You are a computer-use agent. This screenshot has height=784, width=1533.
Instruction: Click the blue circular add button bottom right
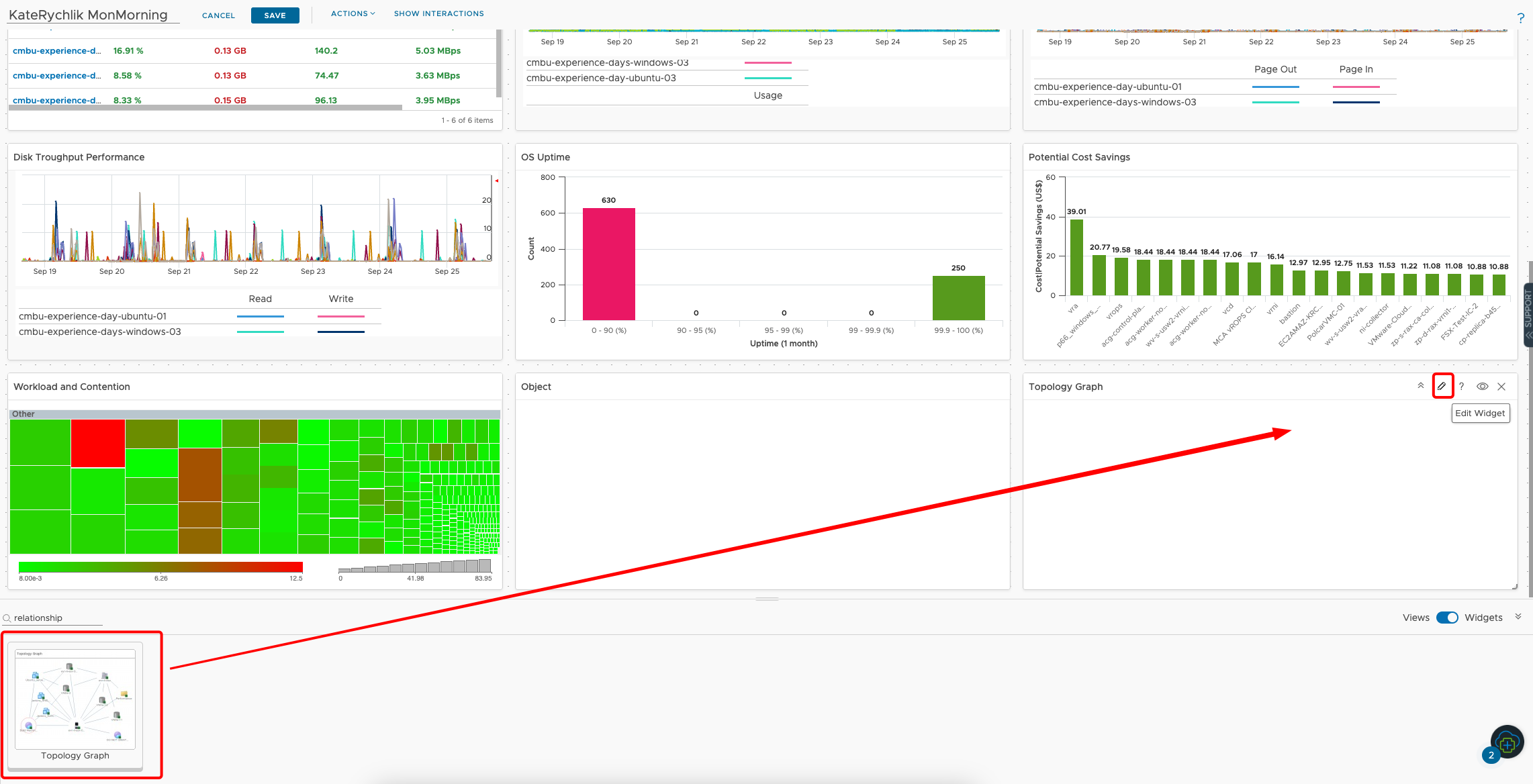(1507, 742)
